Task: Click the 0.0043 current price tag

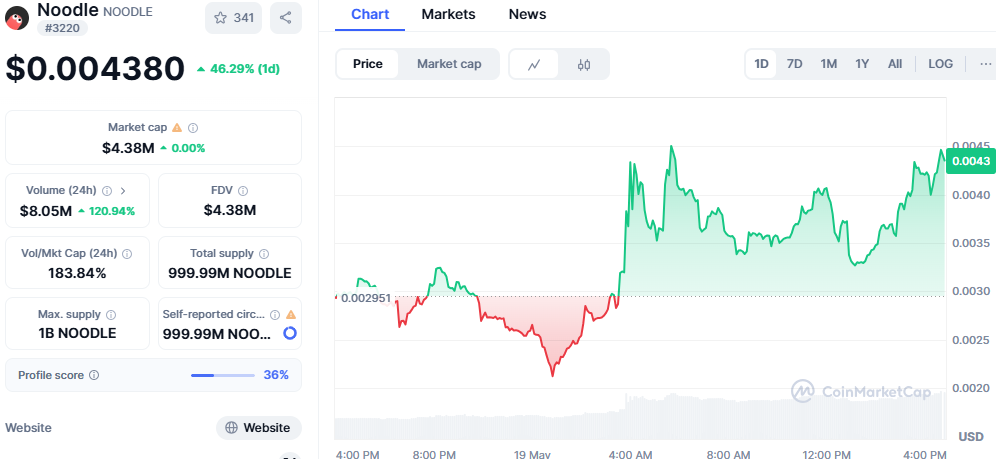Action: [x=971, y=161]
